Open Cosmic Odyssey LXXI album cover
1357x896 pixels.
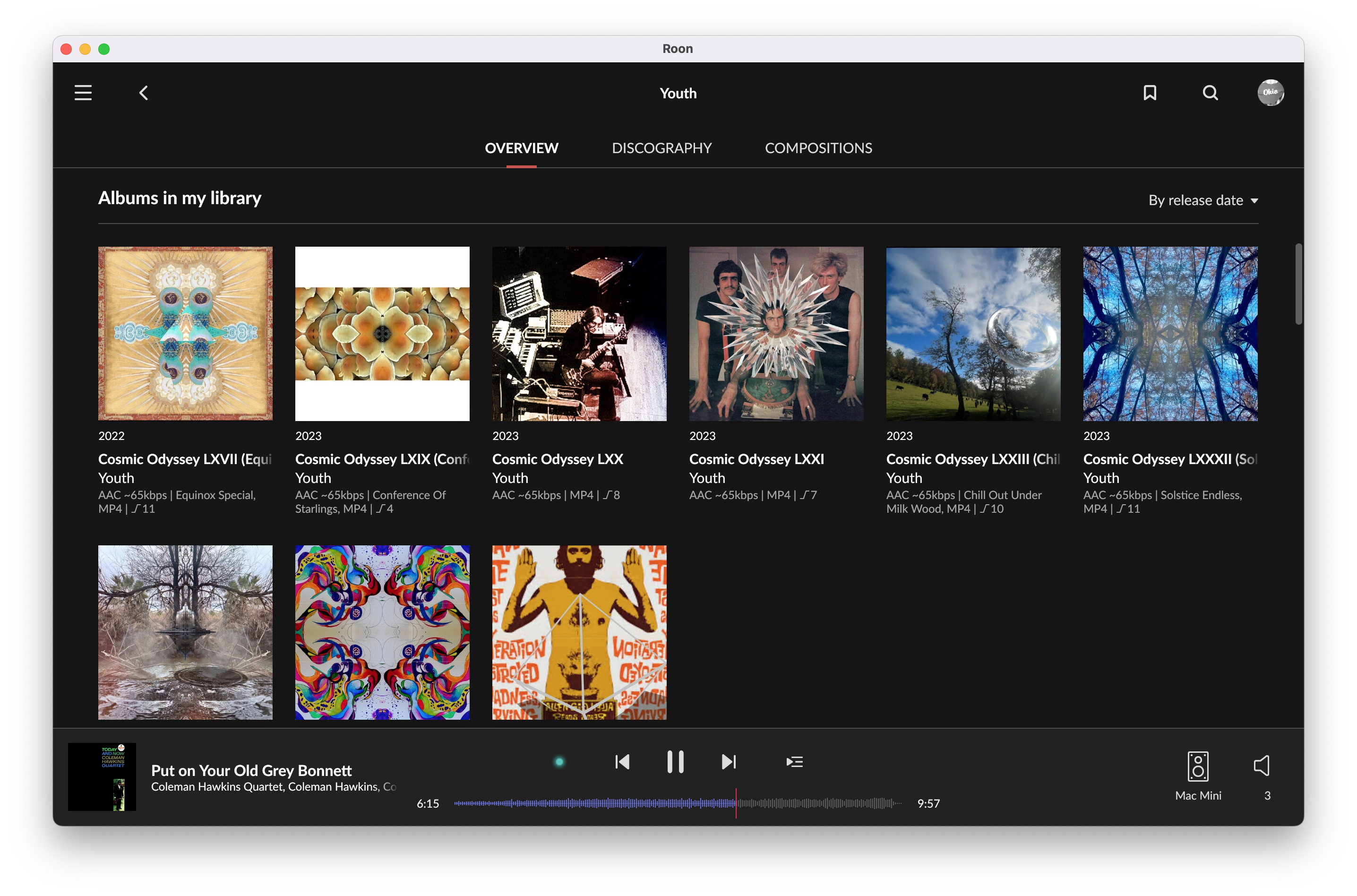[x=776, y=334]
